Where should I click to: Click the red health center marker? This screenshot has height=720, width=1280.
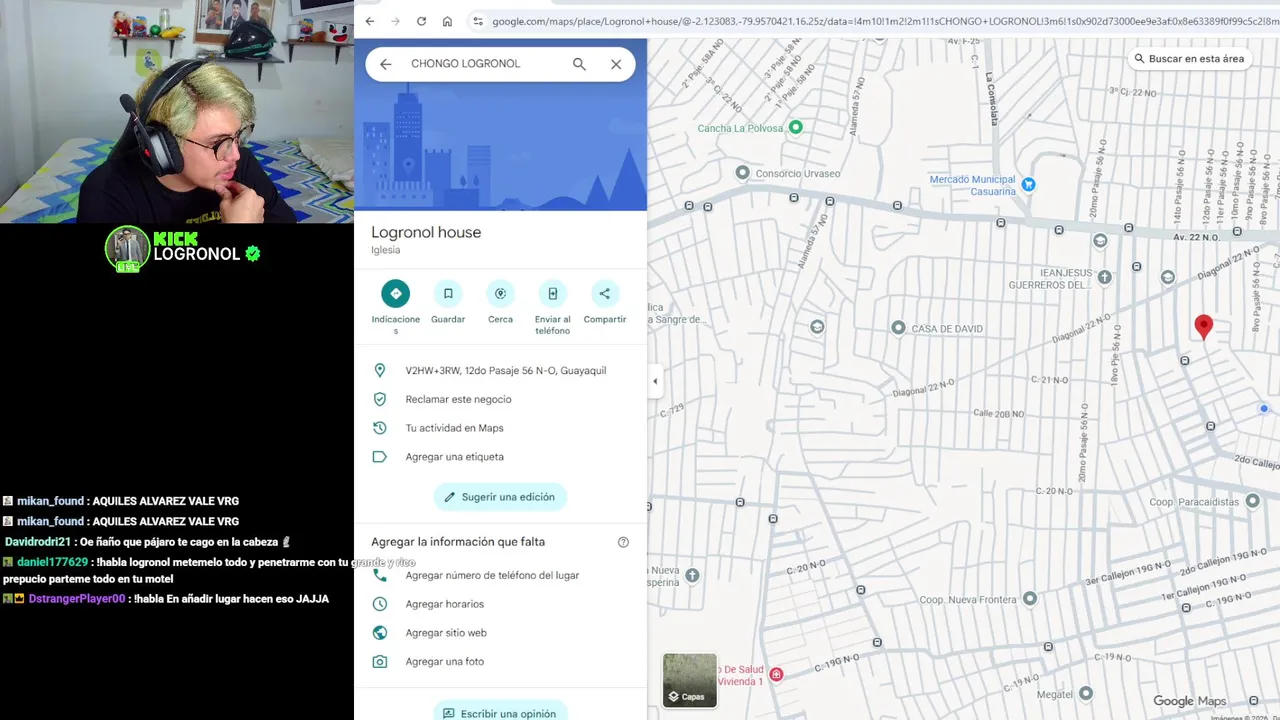pyautogui.click(x=775, y=675)
